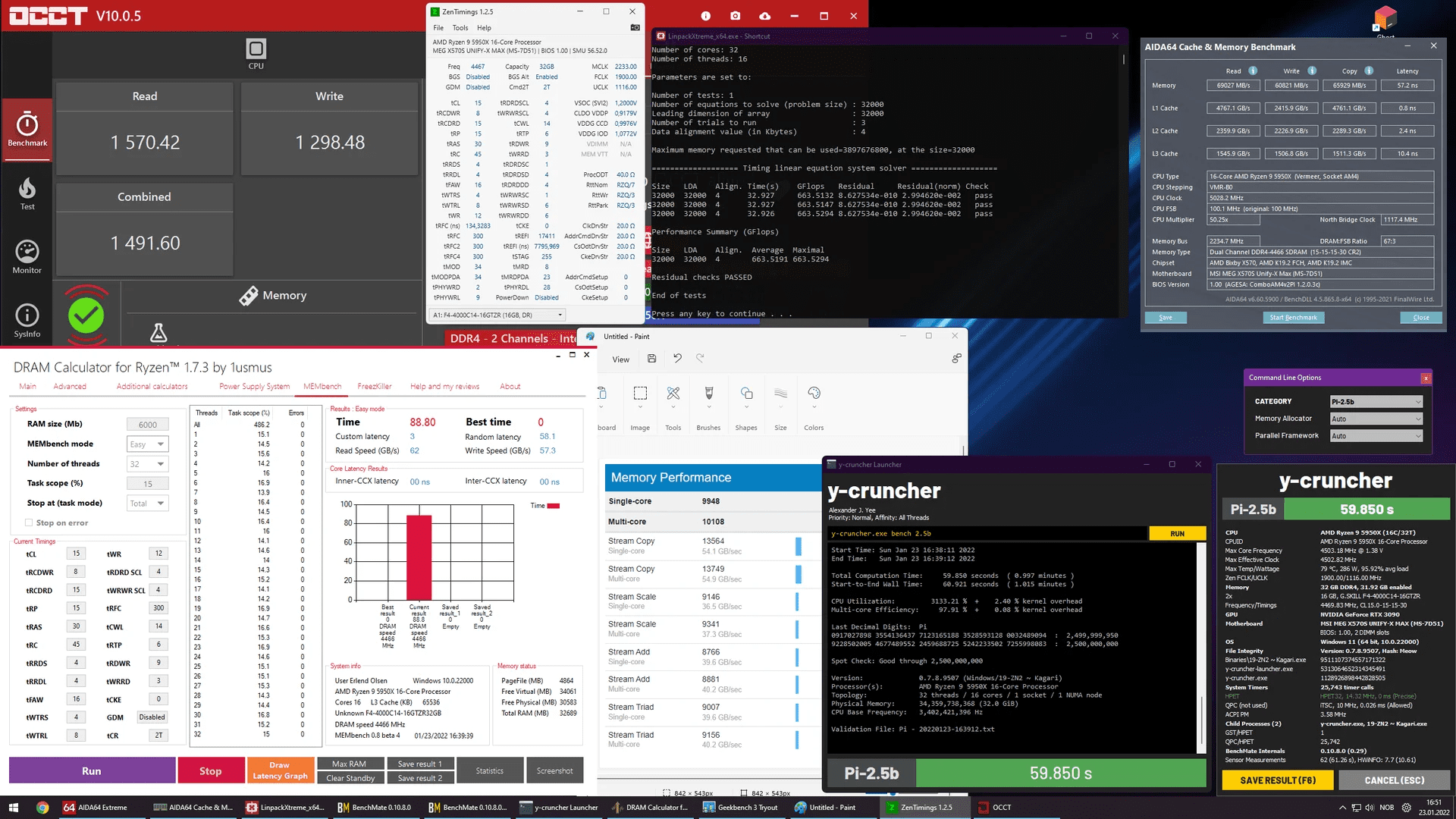
Task: Open ZenTimings DIMM selector dropdown
Action: (x=498, y=315)
